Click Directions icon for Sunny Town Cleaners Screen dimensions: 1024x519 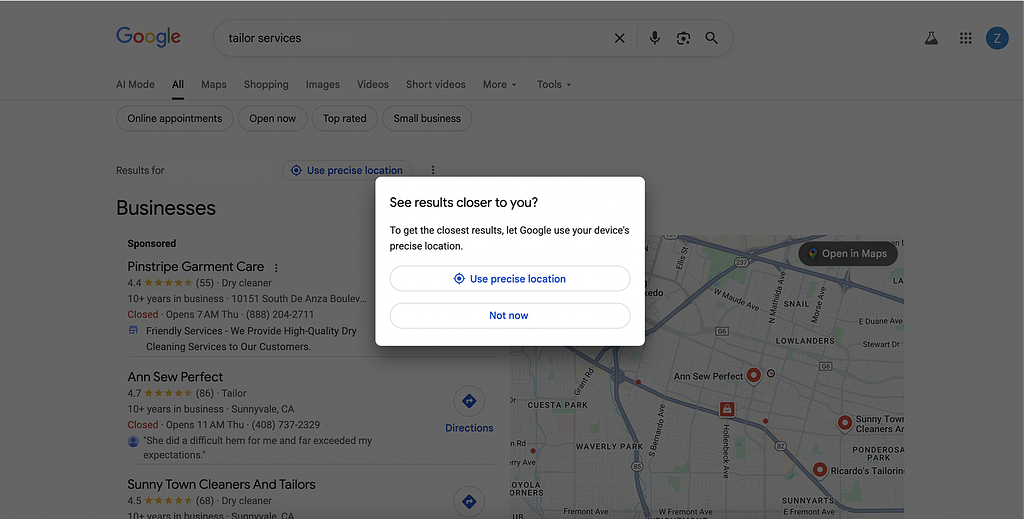coord(469,501)
